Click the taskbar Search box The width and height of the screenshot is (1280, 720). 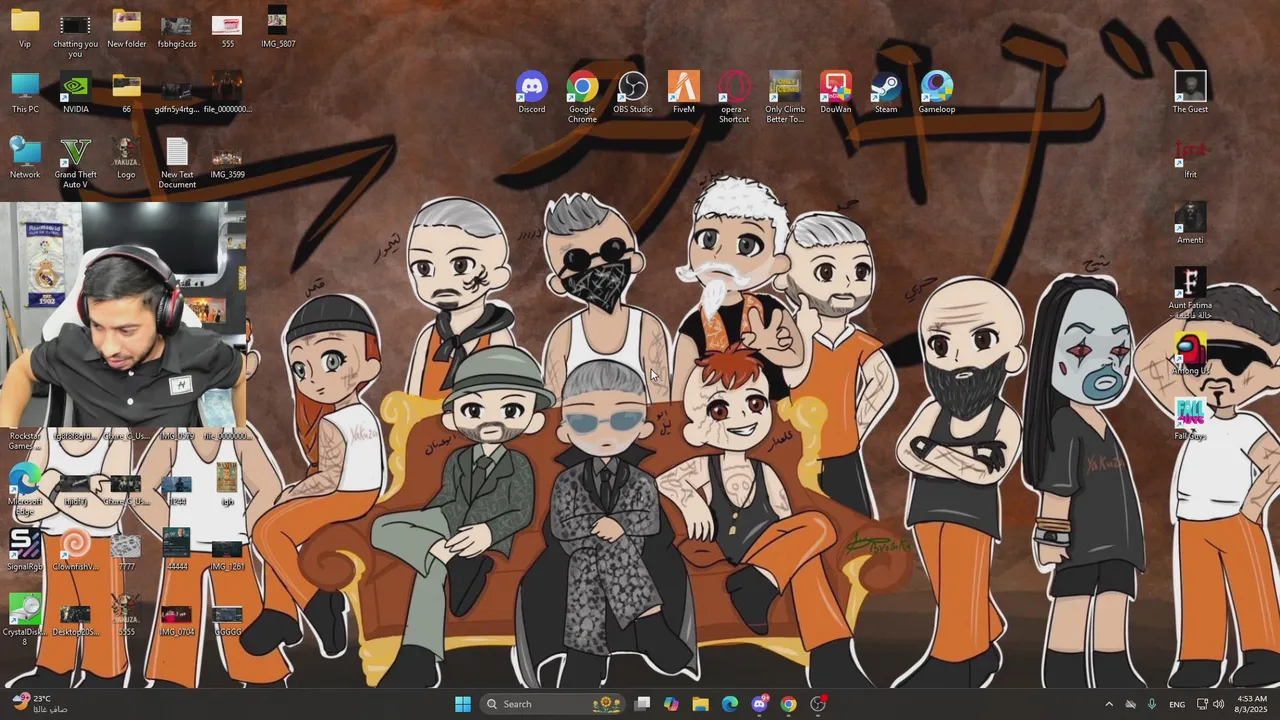[552, 704]
